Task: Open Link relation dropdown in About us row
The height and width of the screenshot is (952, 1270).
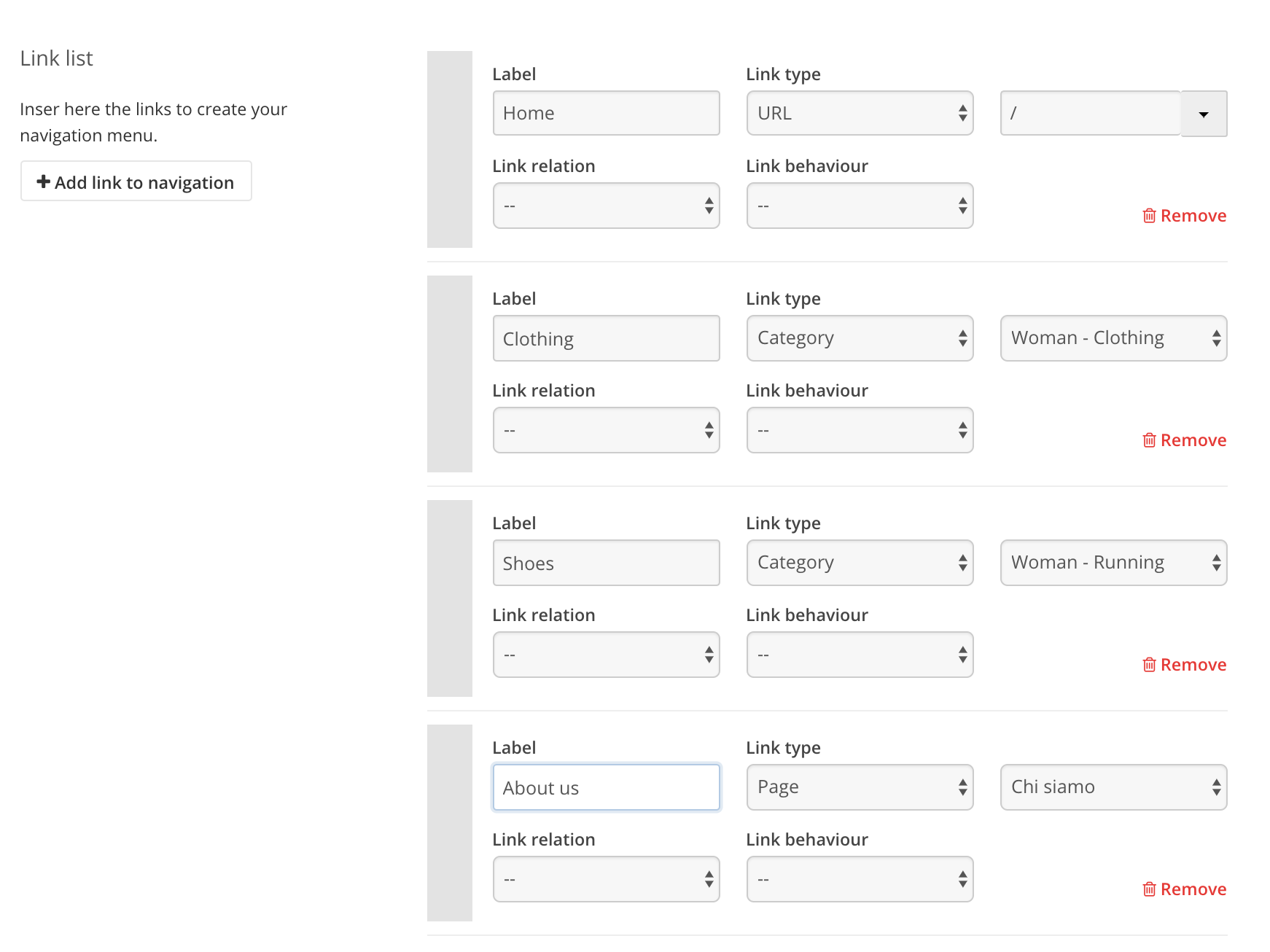Action: (607, 879)
